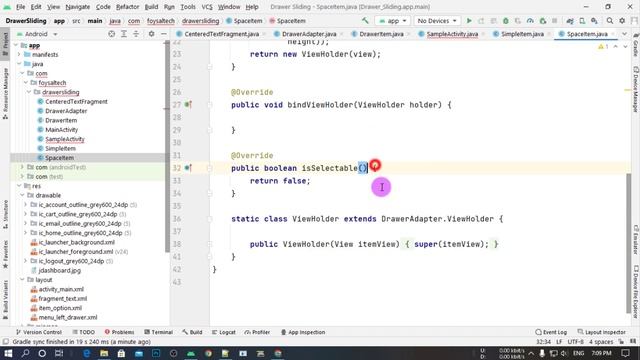This screenshot has height=360, width=640.
Task: Open the Refactor menu
Action: click(x=127, y=7)
